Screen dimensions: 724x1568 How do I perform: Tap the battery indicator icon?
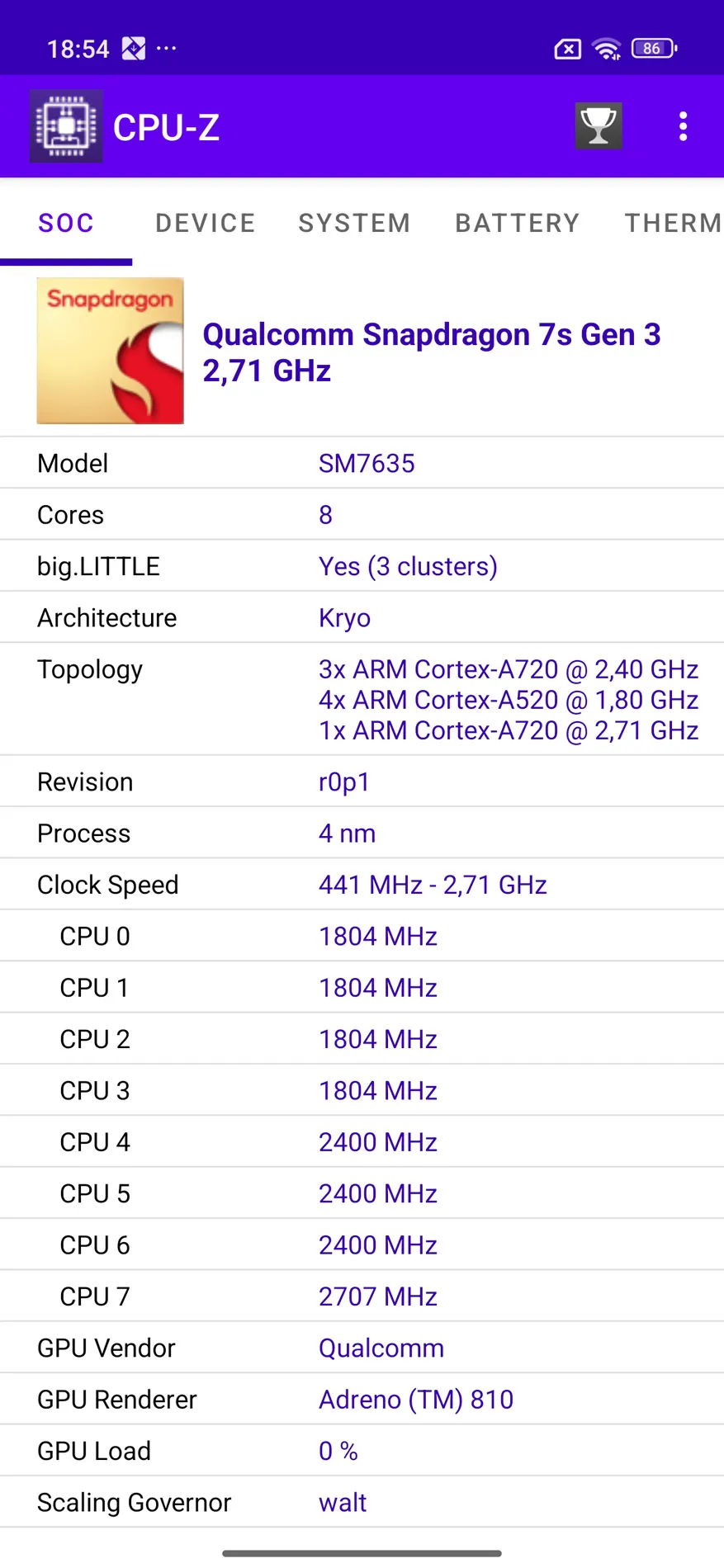pos(654,49)
